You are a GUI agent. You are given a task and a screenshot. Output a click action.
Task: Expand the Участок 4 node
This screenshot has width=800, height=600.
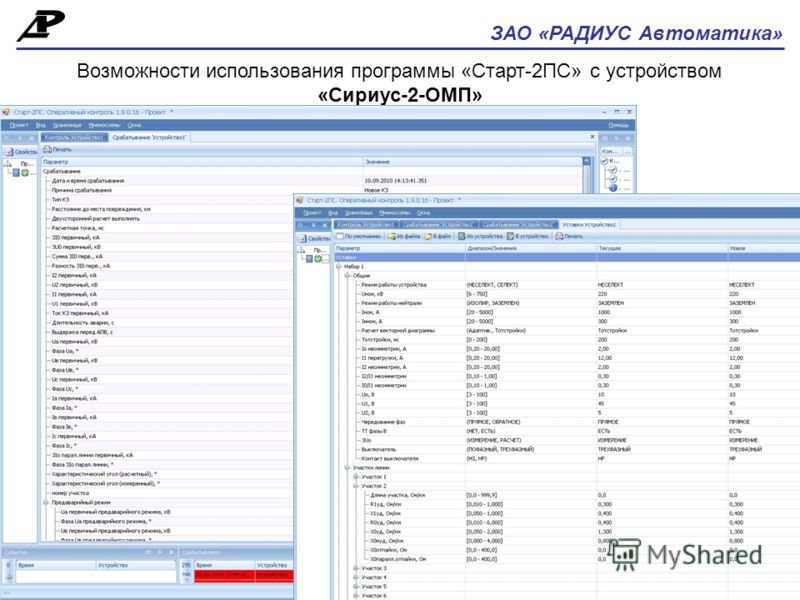point(356,577)
